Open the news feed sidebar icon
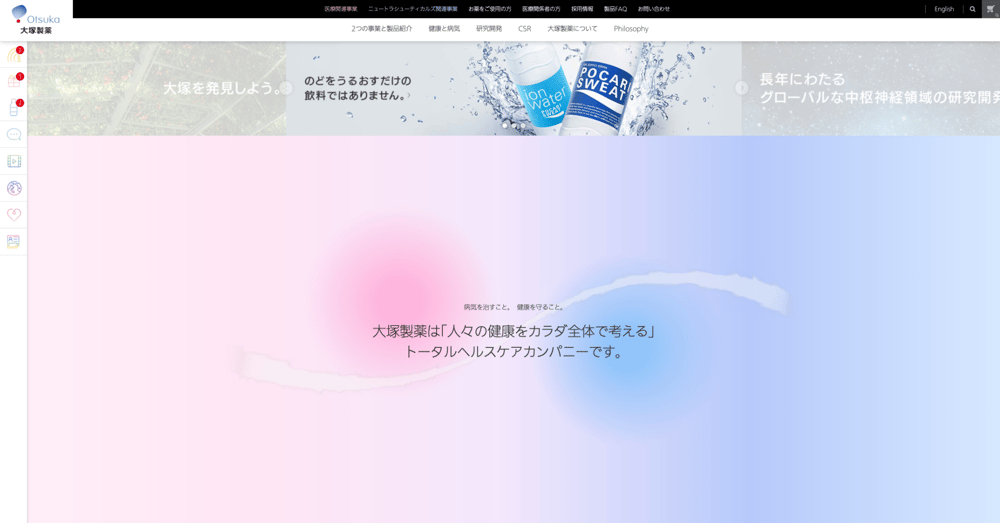The width and height of the screenshot is (1000, 523). click(13, 55)
